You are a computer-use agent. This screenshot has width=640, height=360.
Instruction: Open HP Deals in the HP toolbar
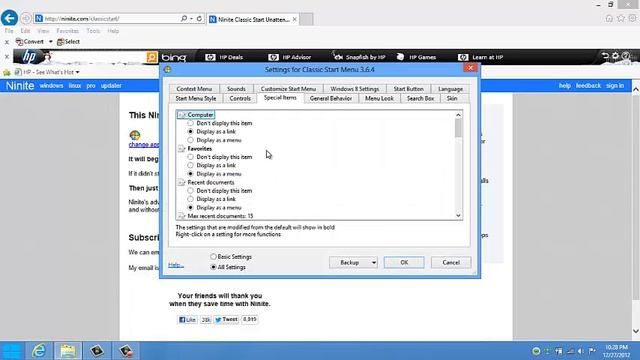[x=224, y=57]
